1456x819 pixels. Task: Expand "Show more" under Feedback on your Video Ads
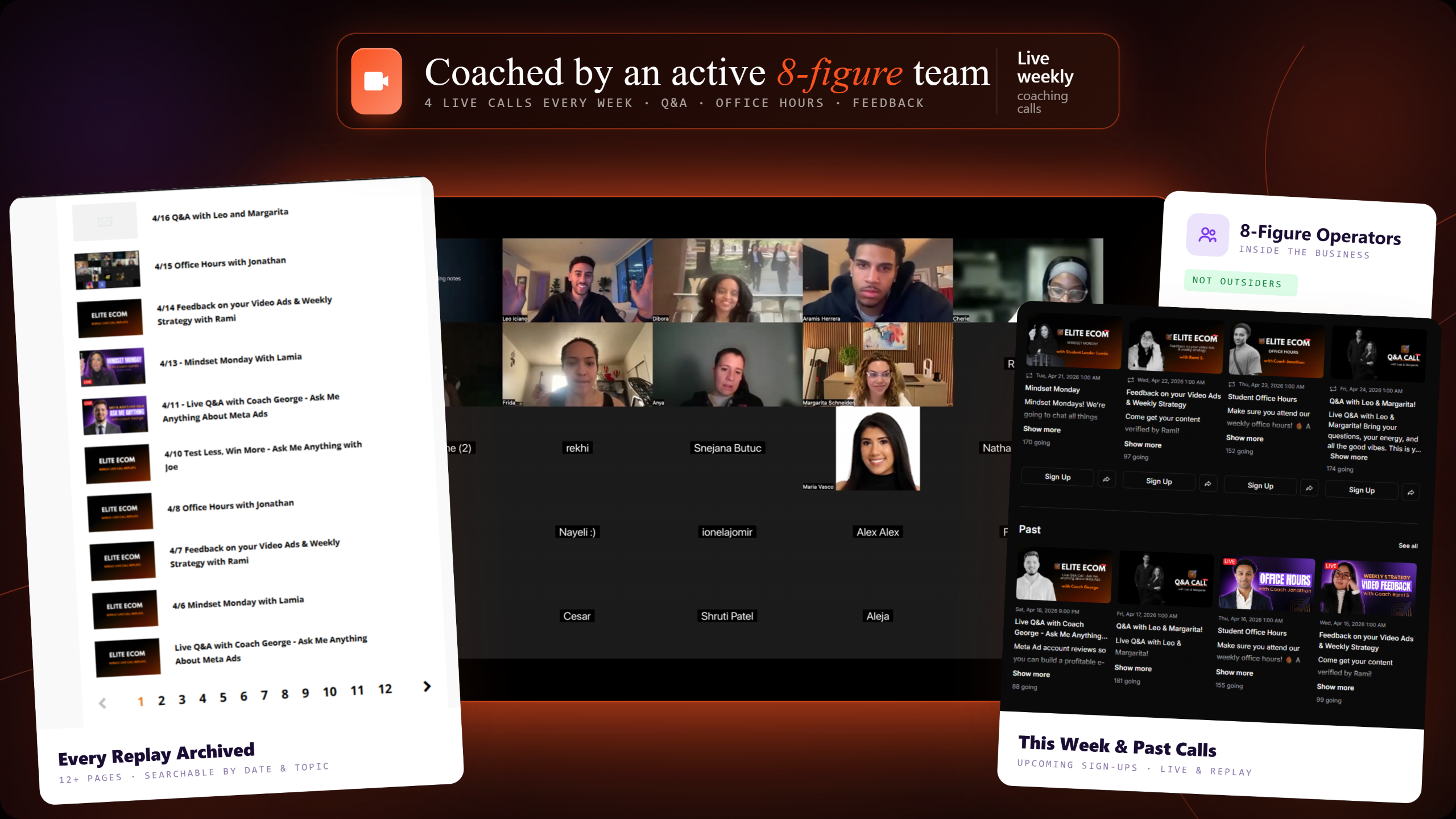[x=1142, y=444]
